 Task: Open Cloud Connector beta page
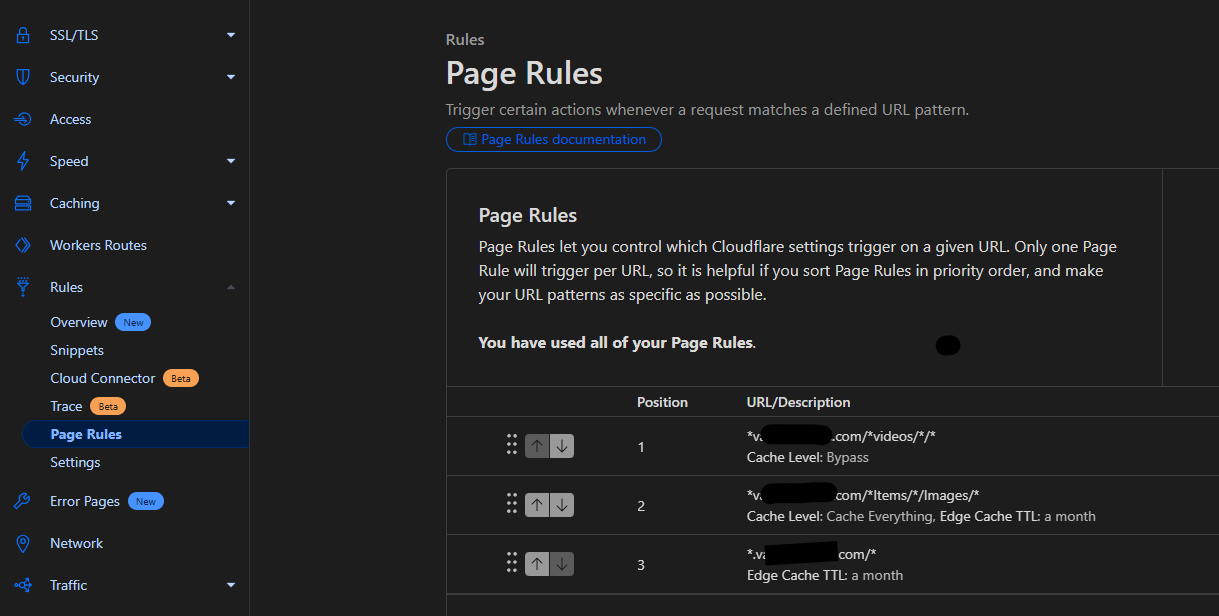point(103,378)
